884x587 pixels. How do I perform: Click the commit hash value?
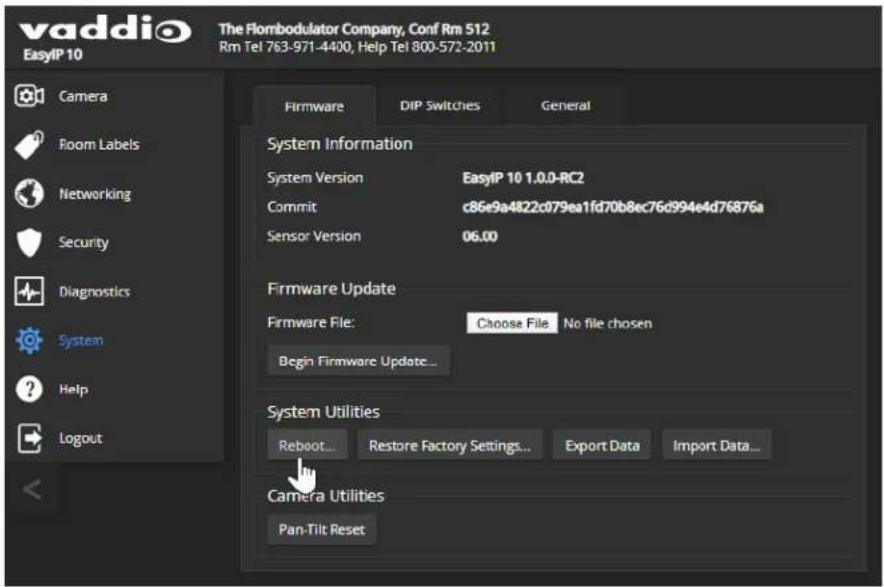coord(613,207)
